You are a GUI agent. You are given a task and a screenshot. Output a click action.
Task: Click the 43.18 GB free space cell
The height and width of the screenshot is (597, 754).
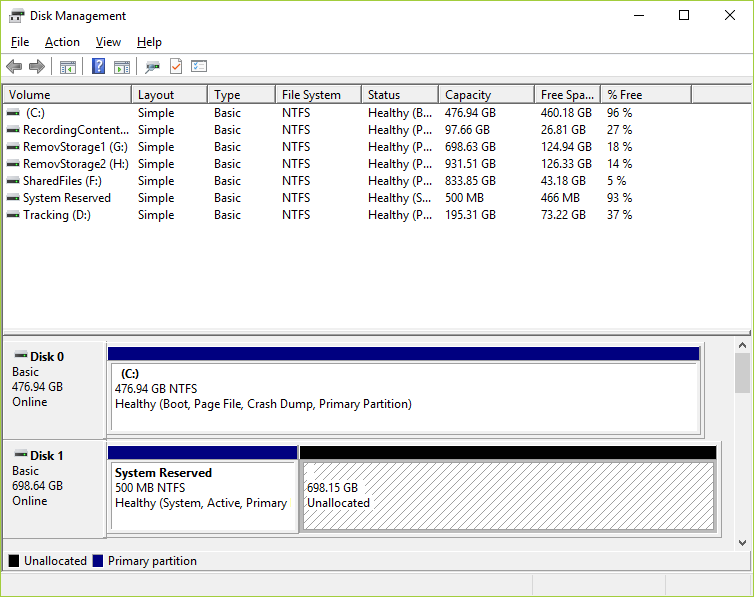pyautogui.click(x=563, y=181)
